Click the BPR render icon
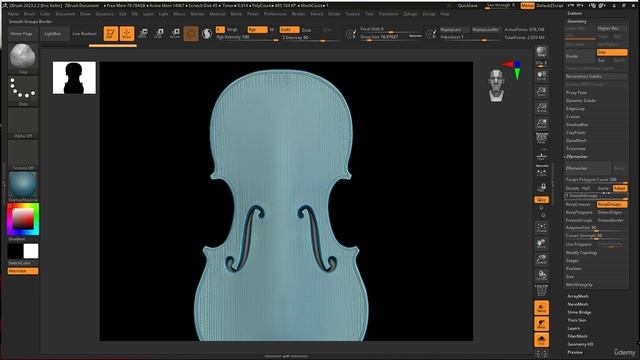 542,53
